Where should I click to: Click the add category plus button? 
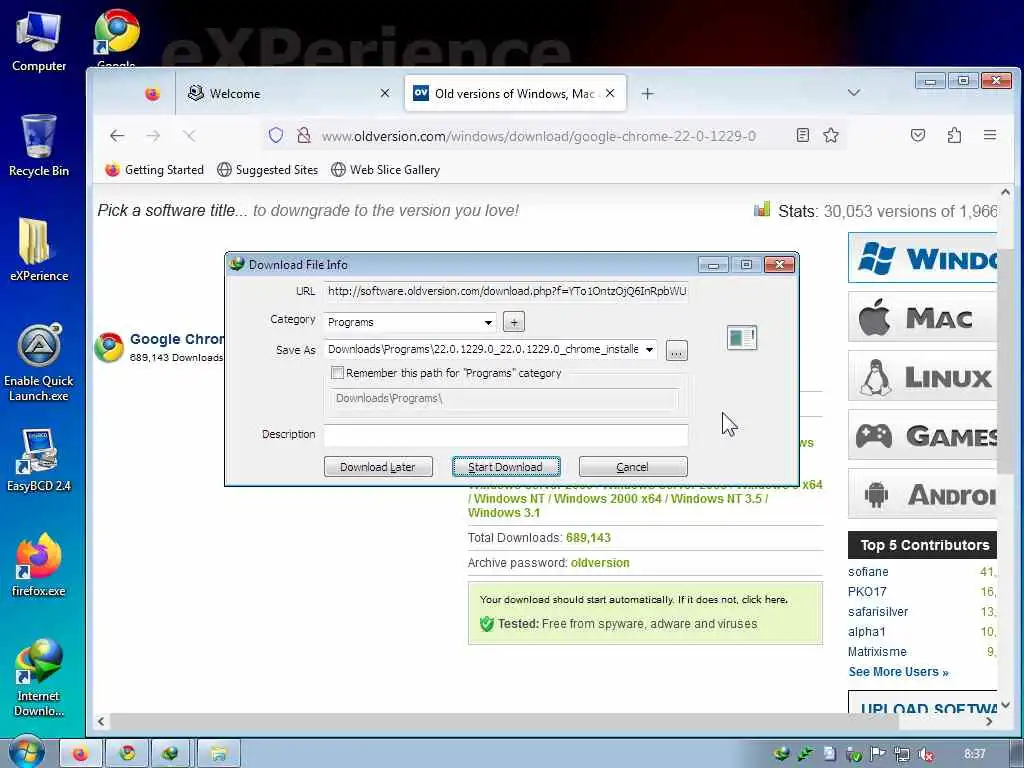tap(514, 322)
